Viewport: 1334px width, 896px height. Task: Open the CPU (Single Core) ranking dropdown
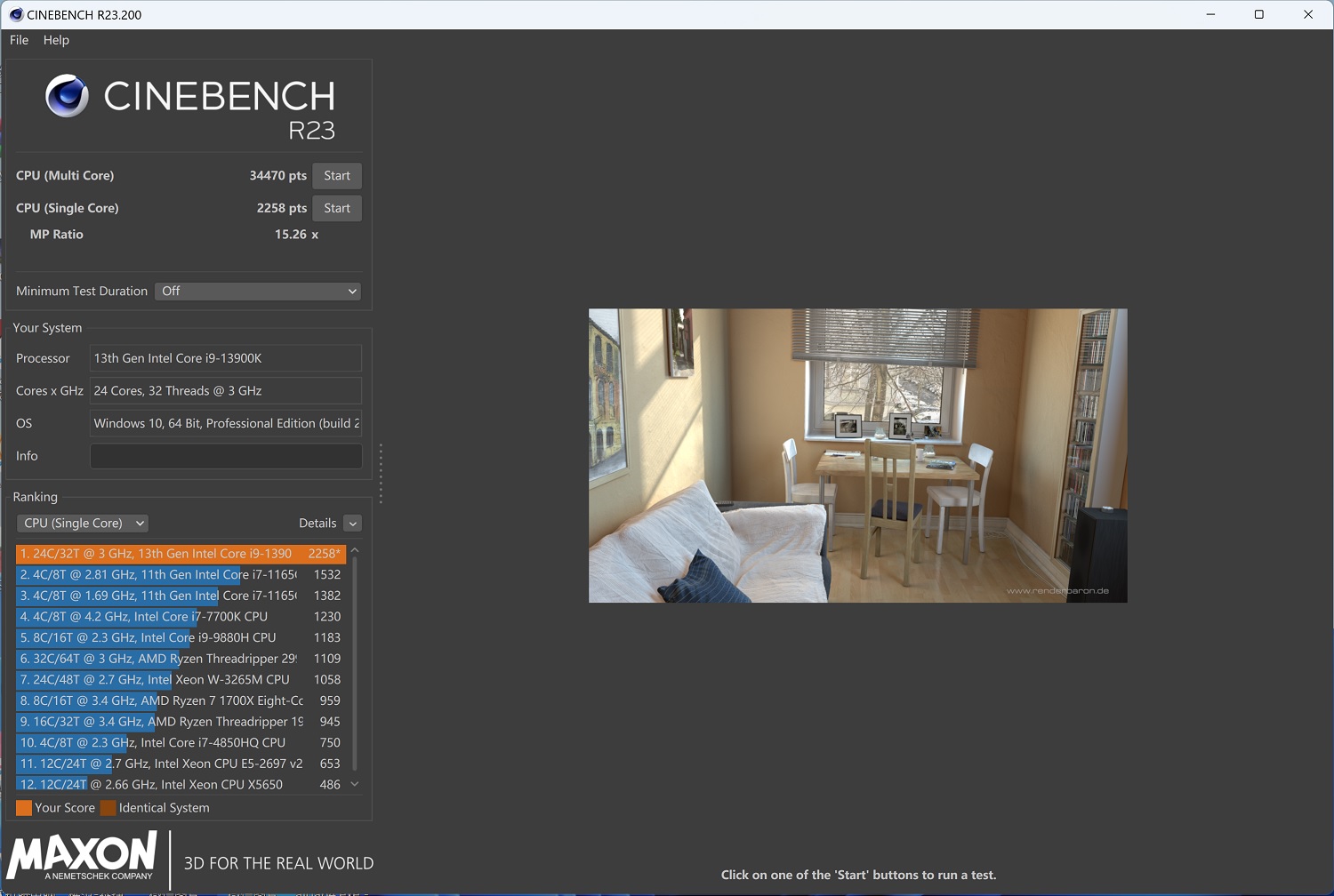click(x=83, y=524)
